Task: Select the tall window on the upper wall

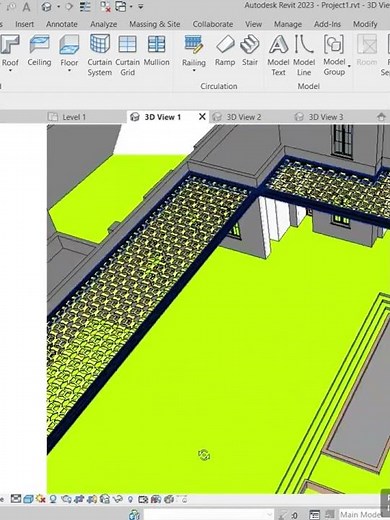Action: coord(342,141)
